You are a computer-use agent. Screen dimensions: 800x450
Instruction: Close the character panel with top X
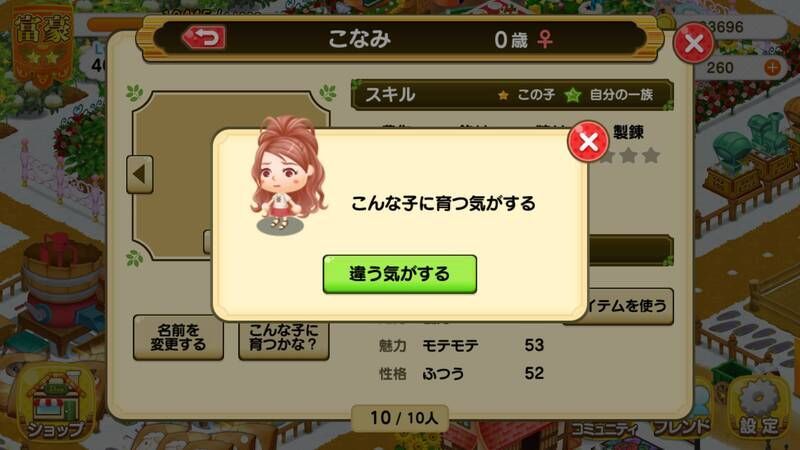693,43
